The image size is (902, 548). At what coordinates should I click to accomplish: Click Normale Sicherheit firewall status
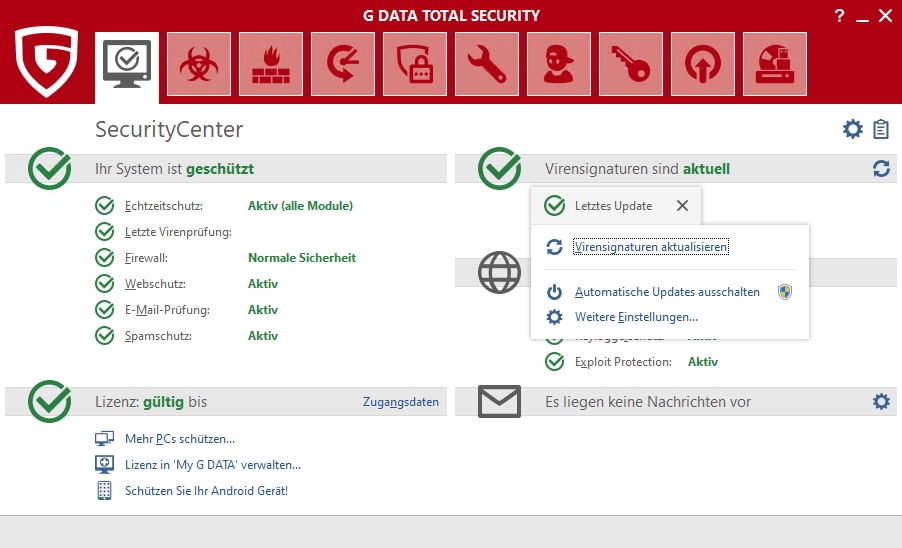pyautogui.click(x=302, y=258)
